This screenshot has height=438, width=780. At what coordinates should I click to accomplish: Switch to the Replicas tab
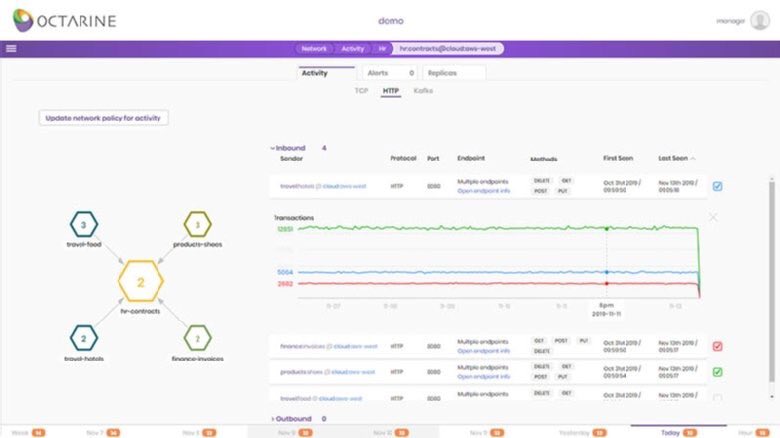tap(454, 73)
